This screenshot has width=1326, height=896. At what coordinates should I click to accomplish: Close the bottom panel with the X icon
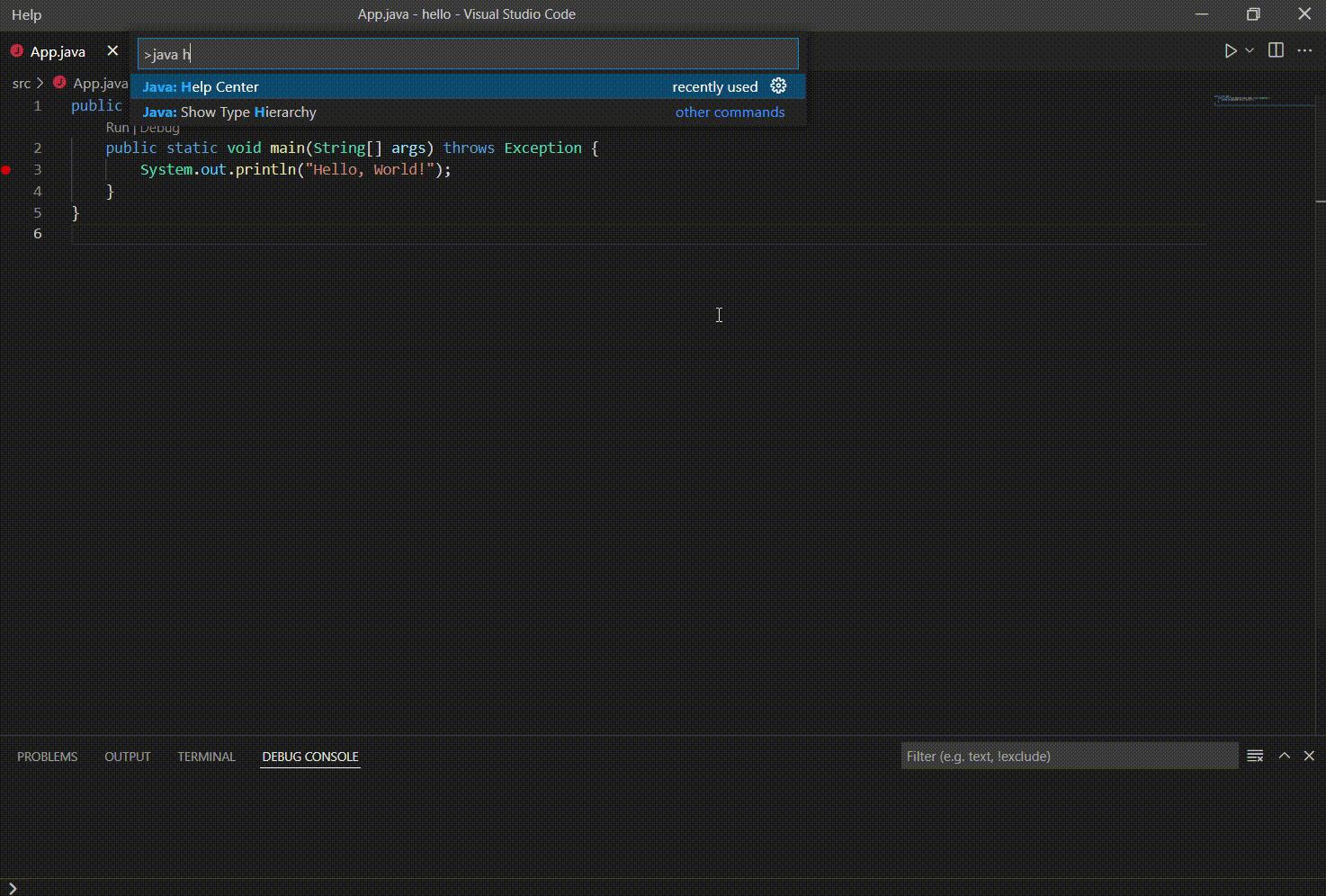(1310, 756)
